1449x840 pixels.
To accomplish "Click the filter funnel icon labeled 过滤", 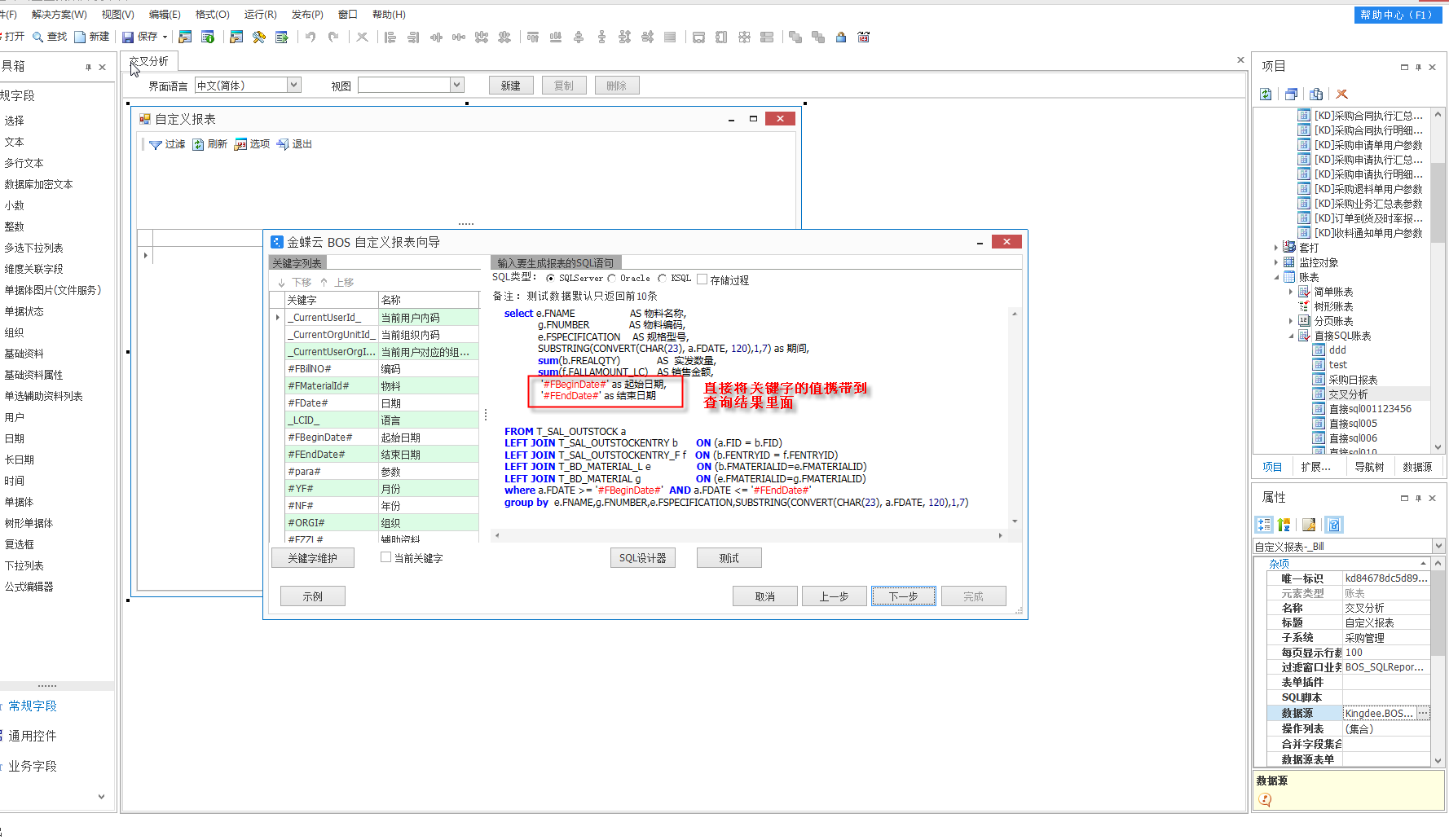I will pos(156,144).
